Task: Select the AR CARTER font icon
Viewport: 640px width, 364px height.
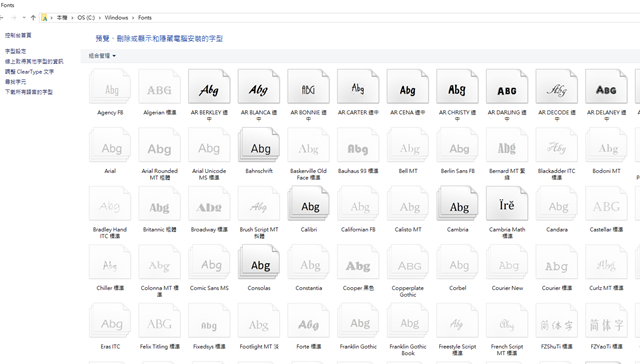Action: click(358, 87)
